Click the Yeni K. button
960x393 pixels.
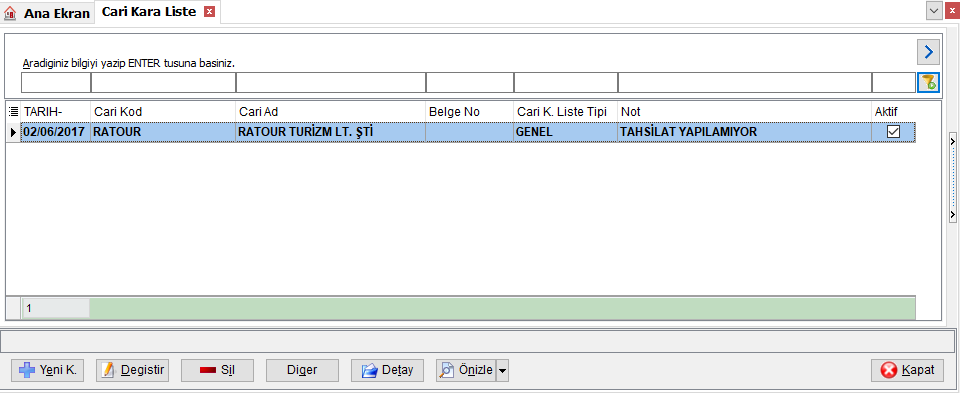[x=48, y=370]
